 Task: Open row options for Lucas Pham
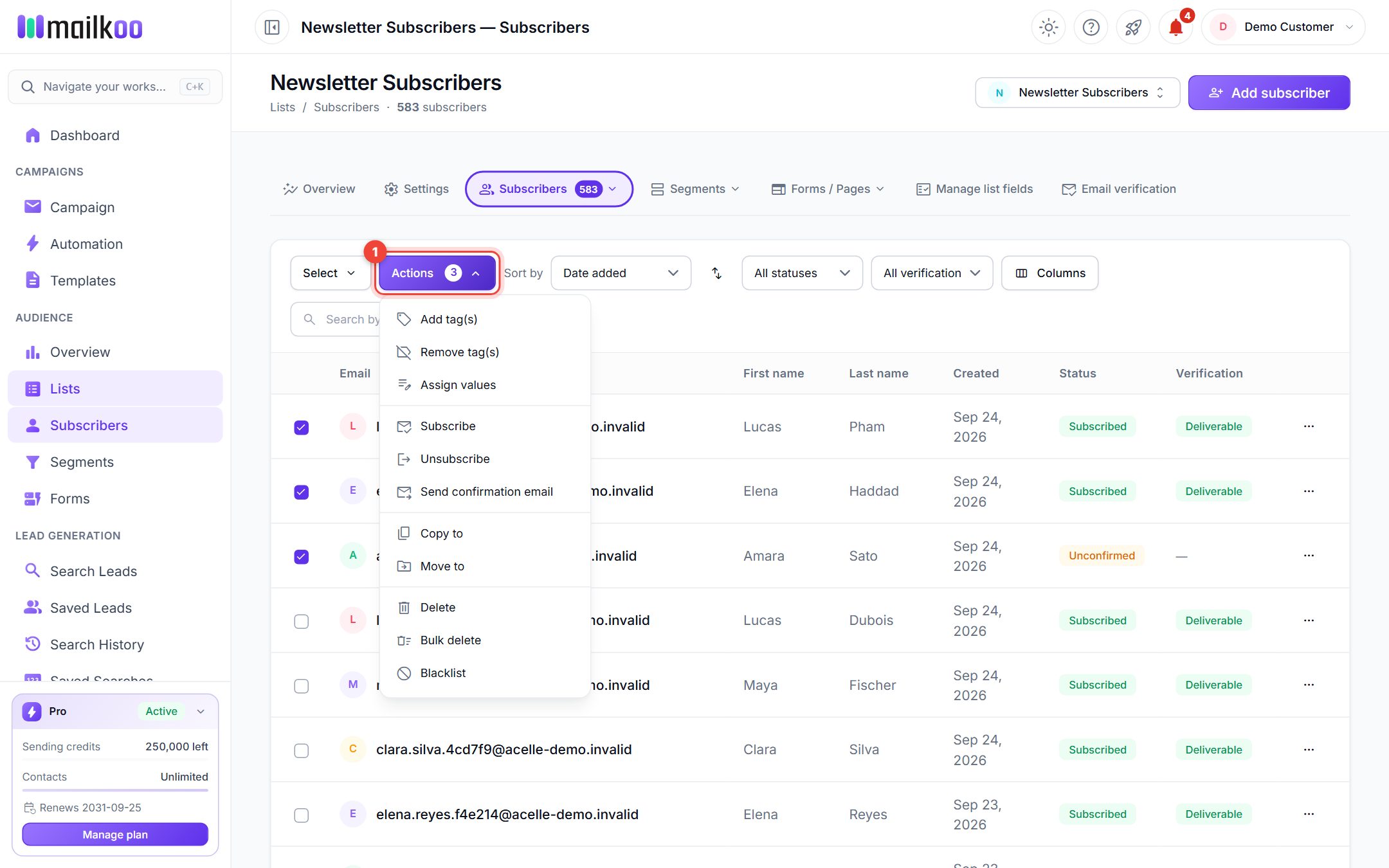click(1309, 426)
